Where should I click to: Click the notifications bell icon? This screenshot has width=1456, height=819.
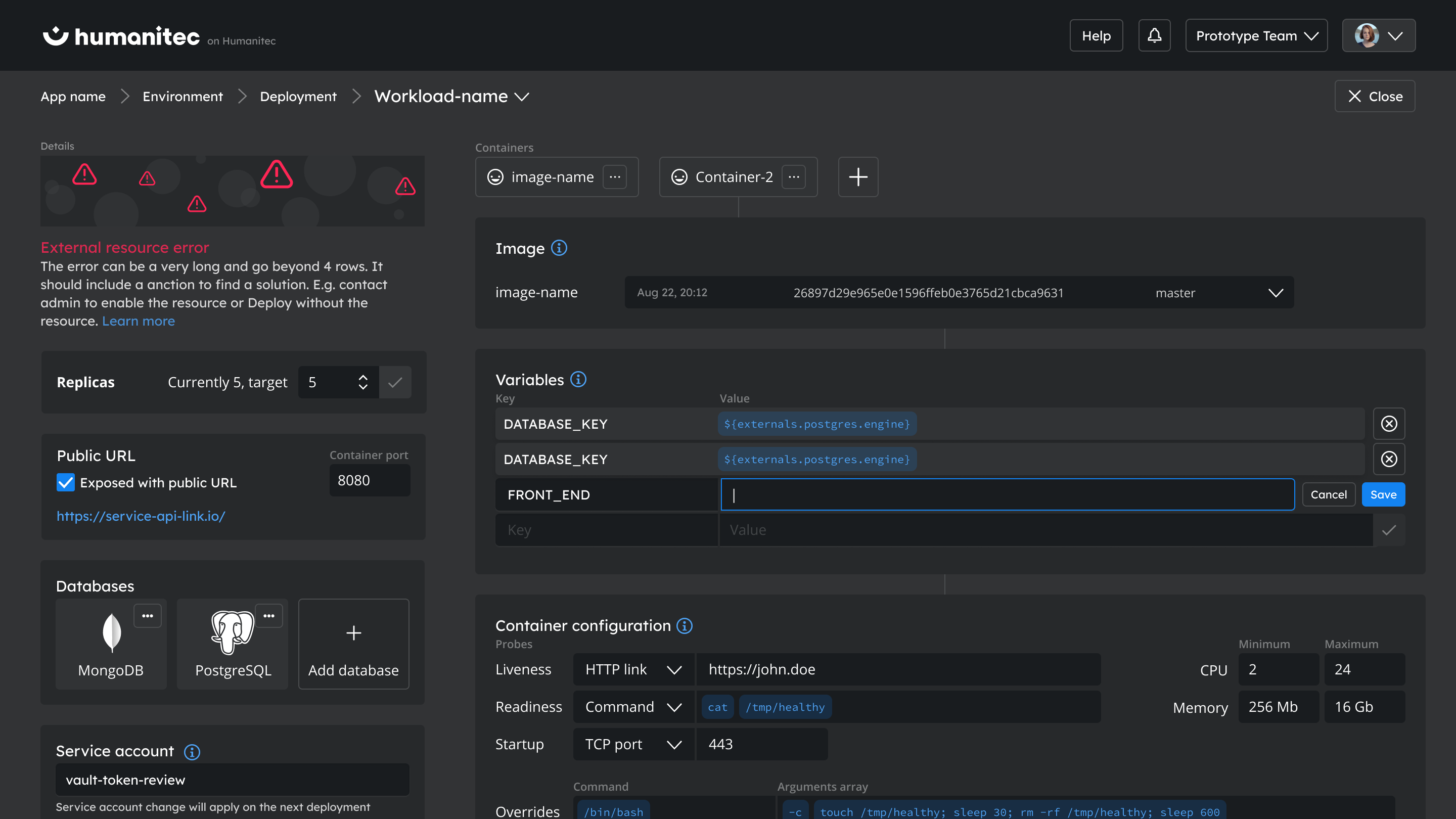click(x=1154, y=35)
